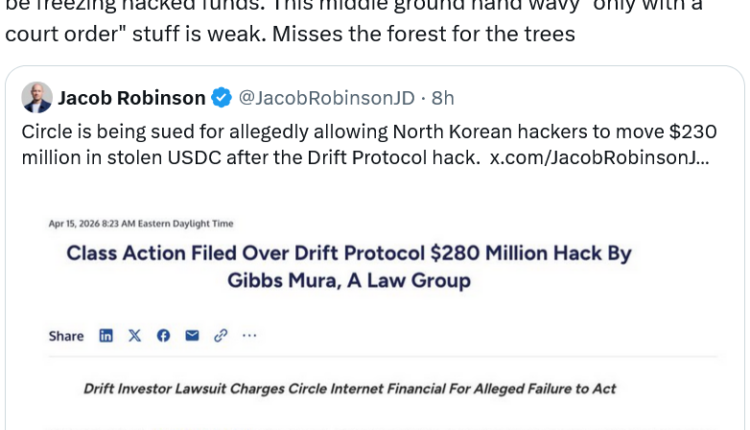Click the Facebook share icon
The width and height of the screenshot is (750, 430).
coord(164,336)
